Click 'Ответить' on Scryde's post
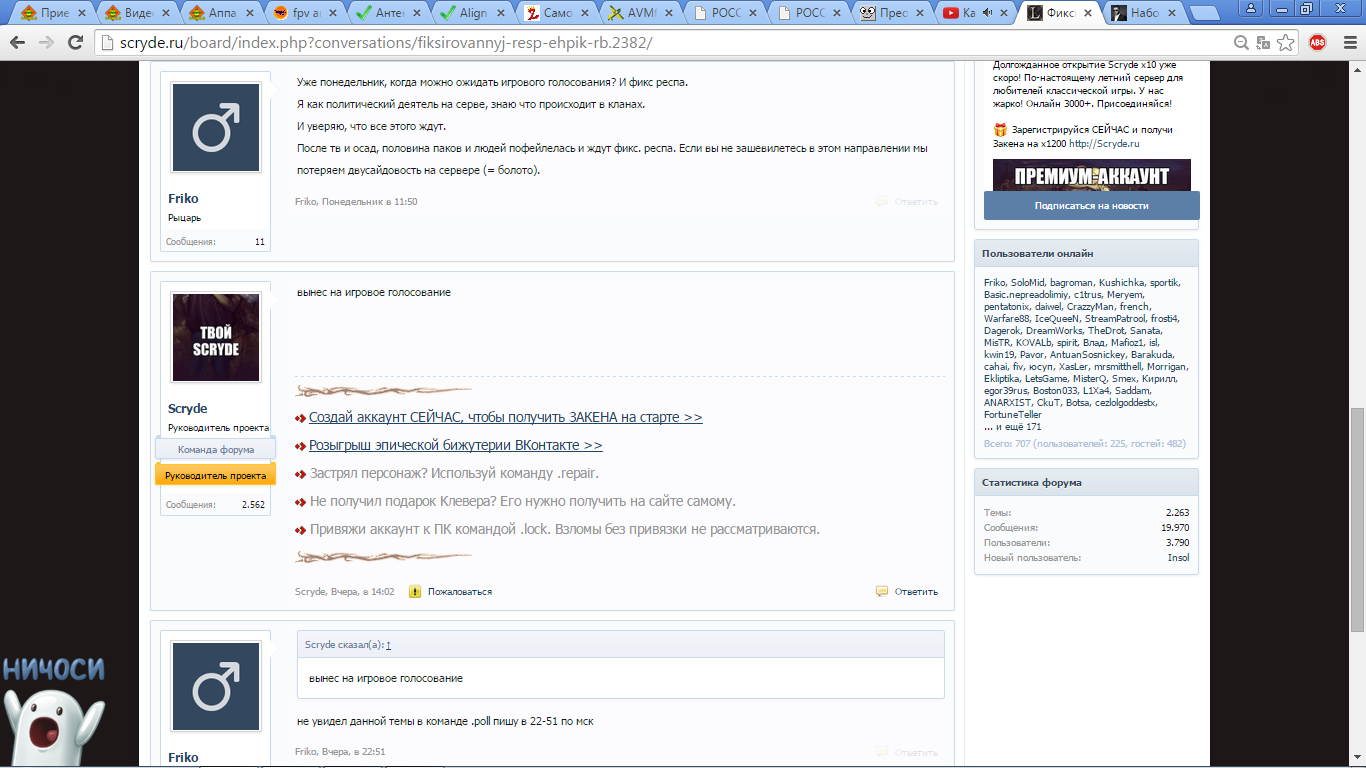This screenshot has height=768, width=1366. tap(916, 592)
